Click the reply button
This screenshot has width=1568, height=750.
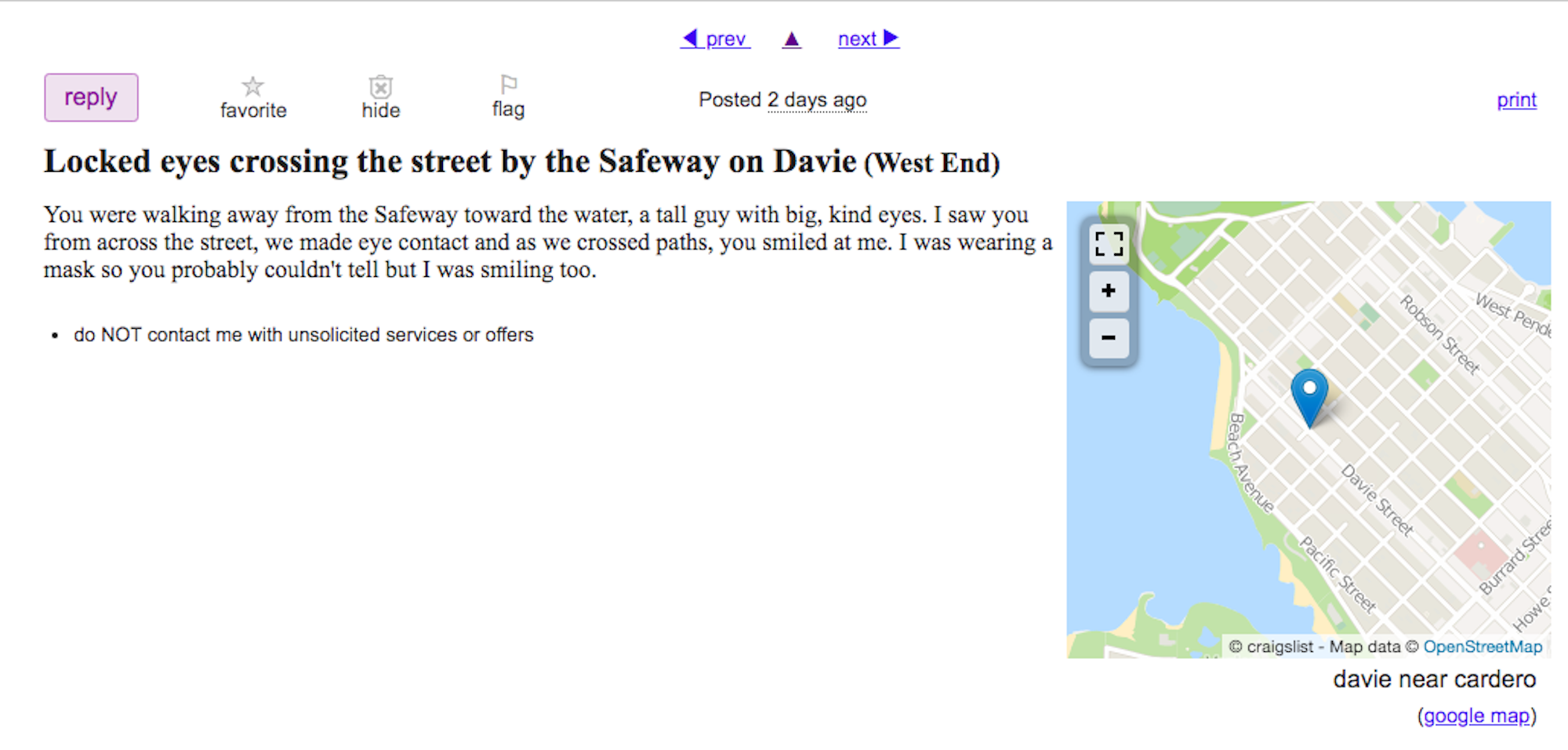[x=91, y=97]
